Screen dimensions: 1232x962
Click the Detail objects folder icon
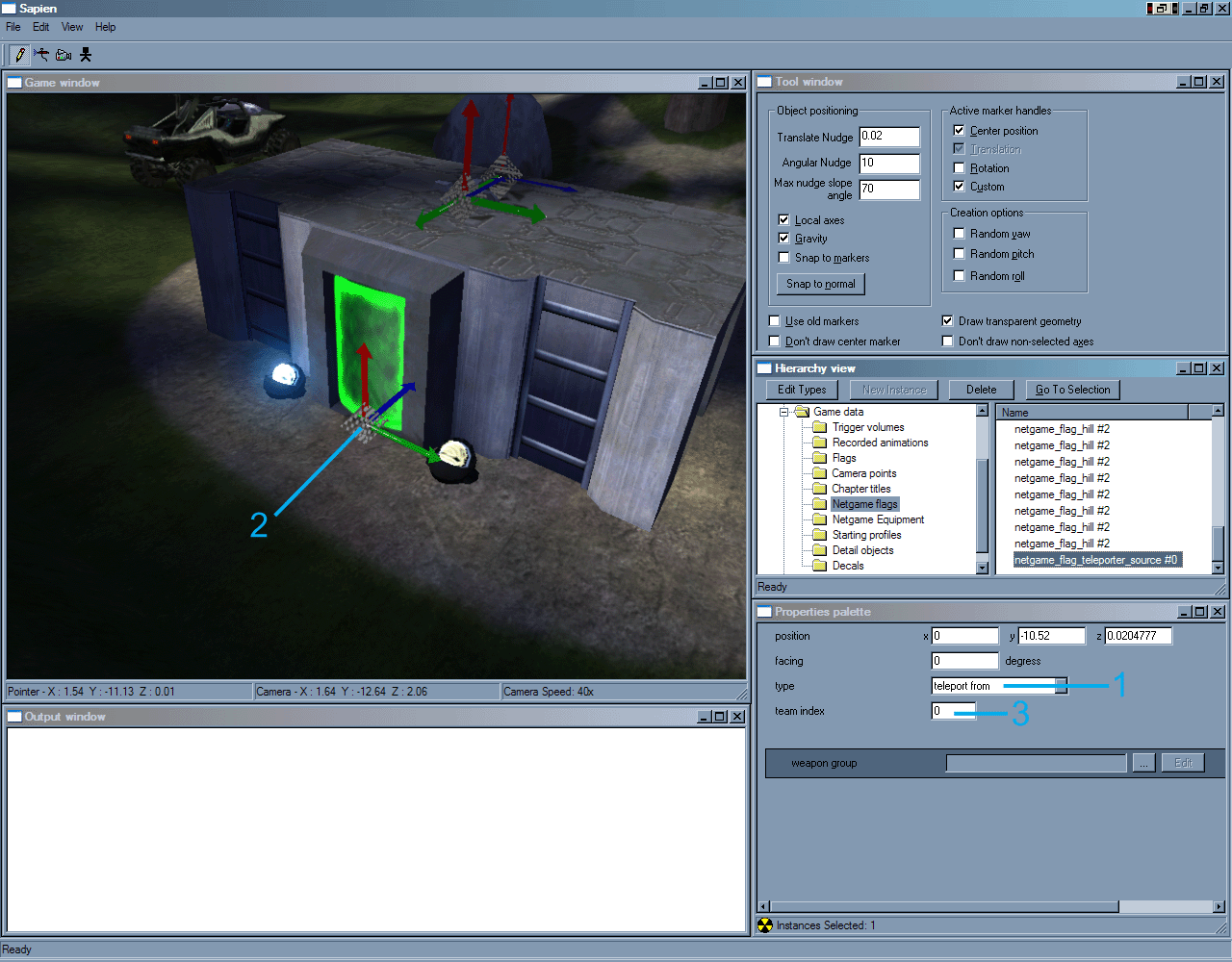[820, 550]
